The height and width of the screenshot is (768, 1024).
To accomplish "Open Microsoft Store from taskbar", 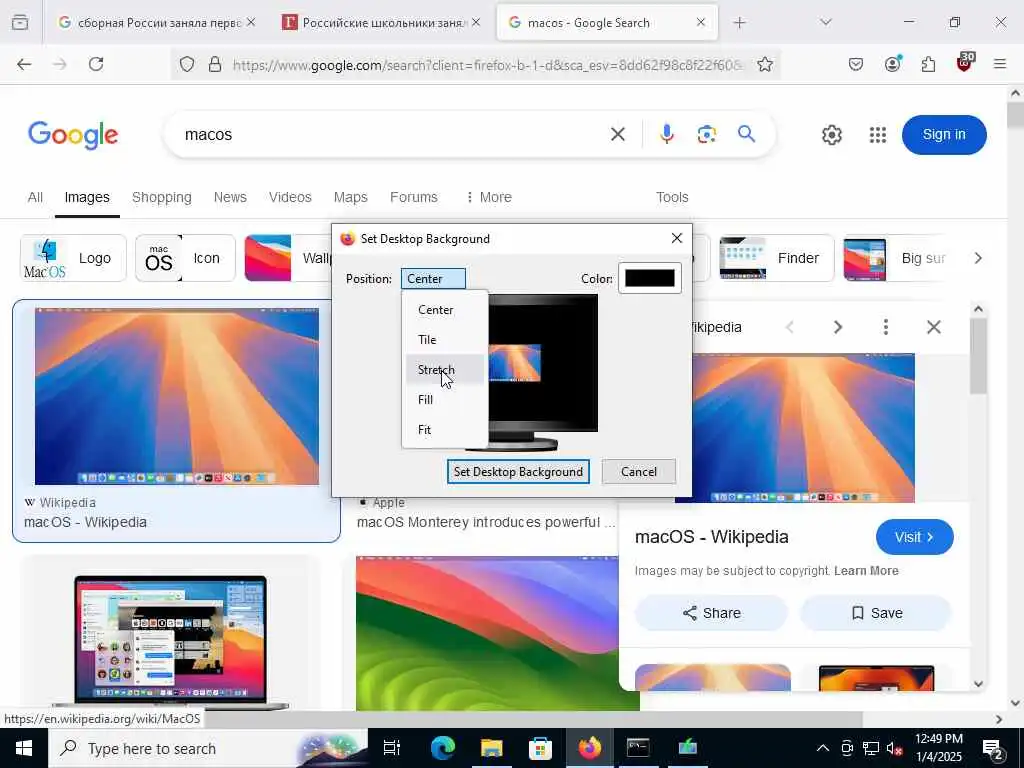I will pos(540,748).
